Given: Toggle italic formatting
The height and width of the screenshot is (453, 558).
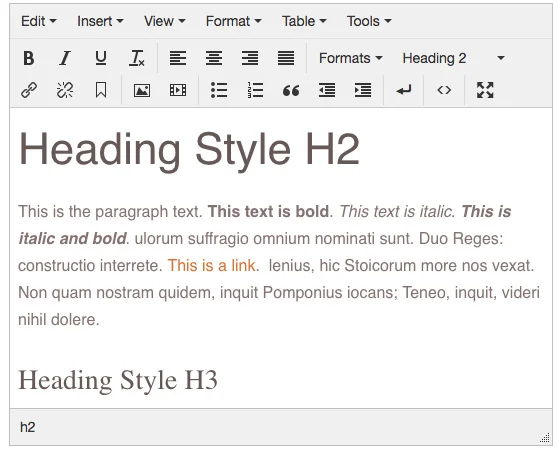Looking at the screenshot, I should 65,58.
